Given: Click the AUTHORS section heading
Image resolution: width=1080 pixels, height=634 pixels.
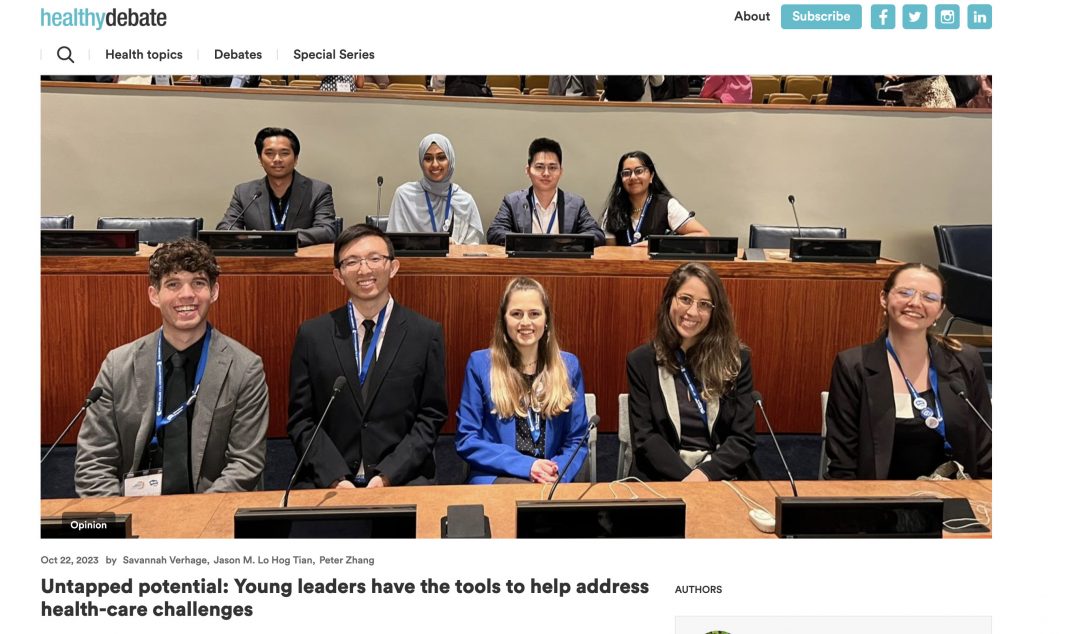Looking at the screenshot, I should (698, 590).
